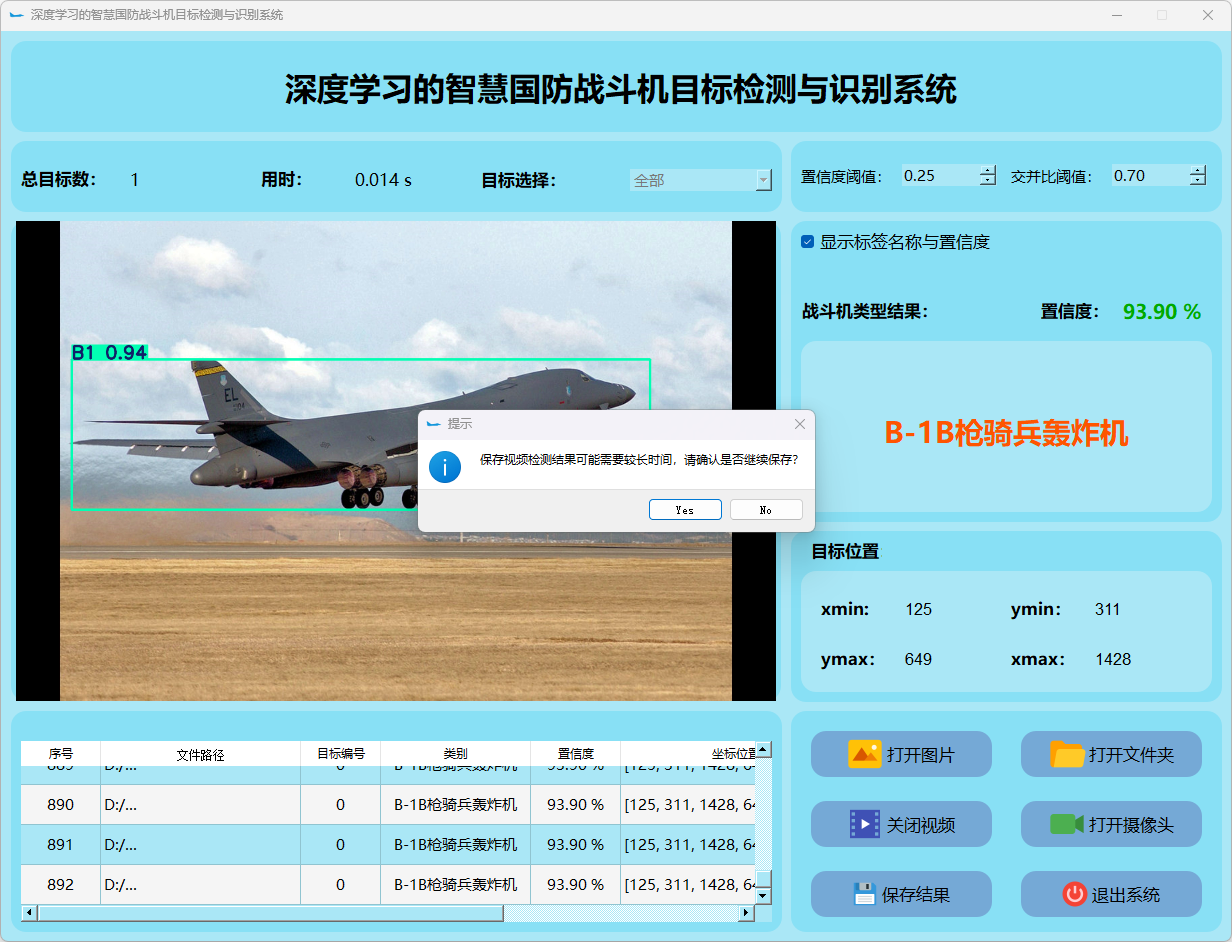Close the 提示 dialog with its X
1232x942 pixels.
tap(799, 424)
